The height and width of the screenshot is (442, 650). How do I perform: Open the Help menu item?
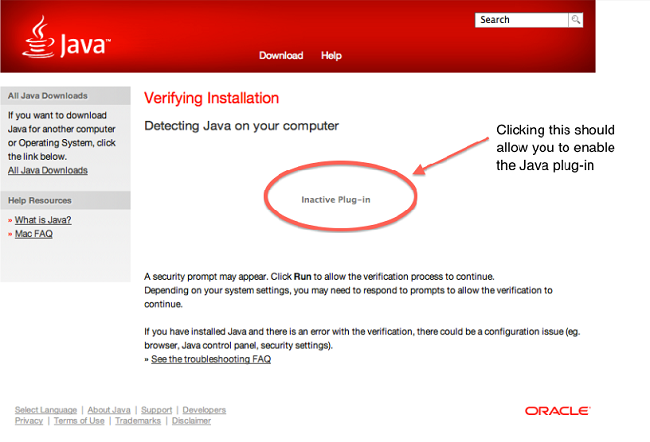pyautogui.click(x=331, y=56)
